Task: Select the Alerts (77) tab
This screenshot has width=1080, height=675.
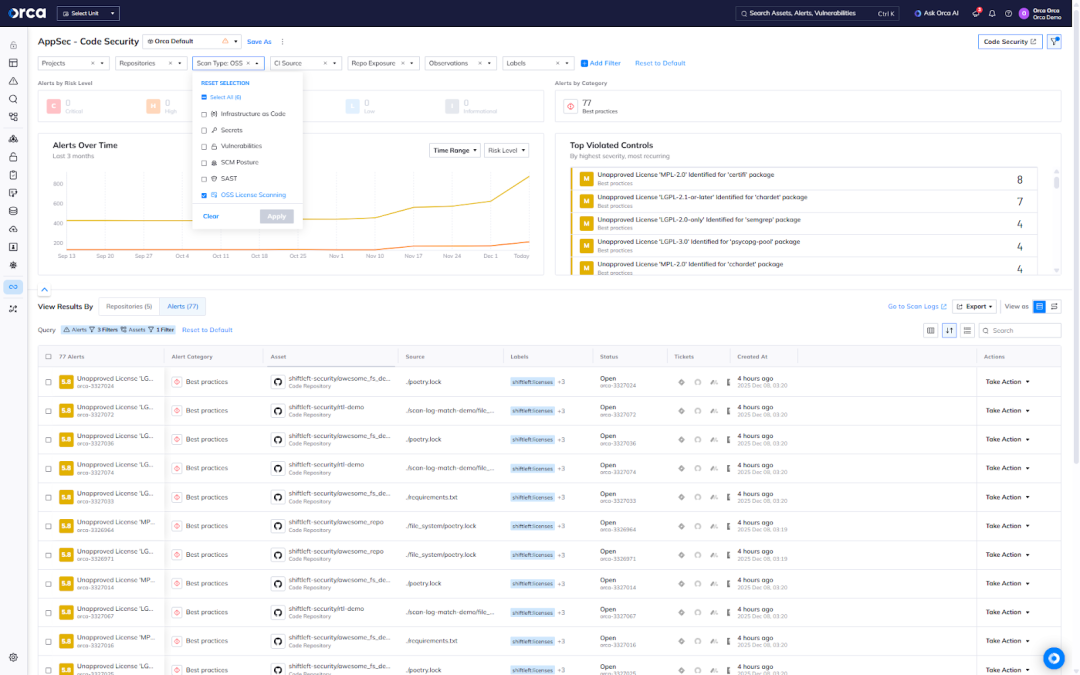Action: click(x=185, y=306)
